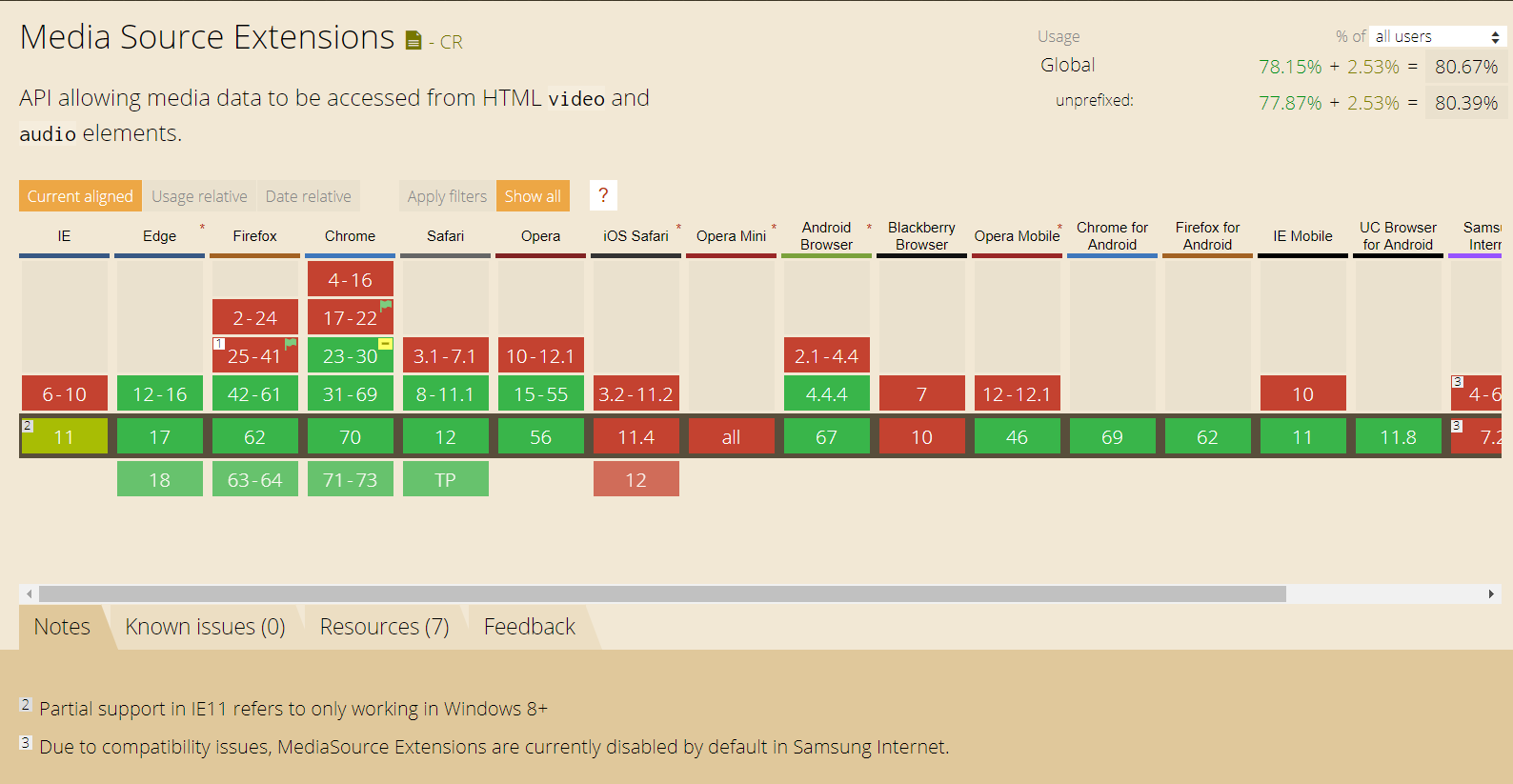Click the Apply filters button
The height and width of the screenshot is (784, 1513).
coord(447,196)
